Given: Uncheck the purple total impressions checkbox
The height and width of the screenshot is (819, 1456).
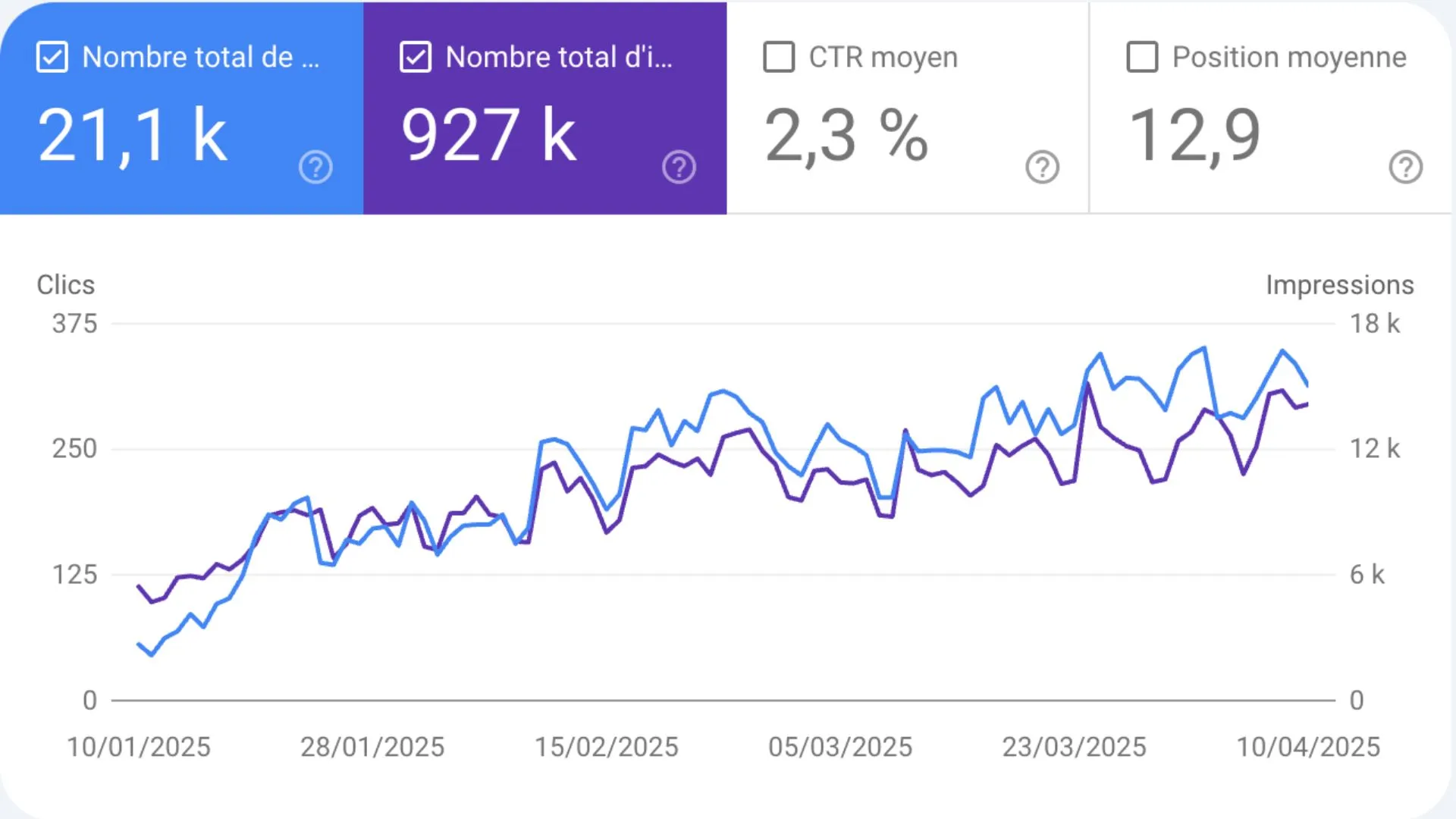Looking at the screenshot, I should 416,57.
